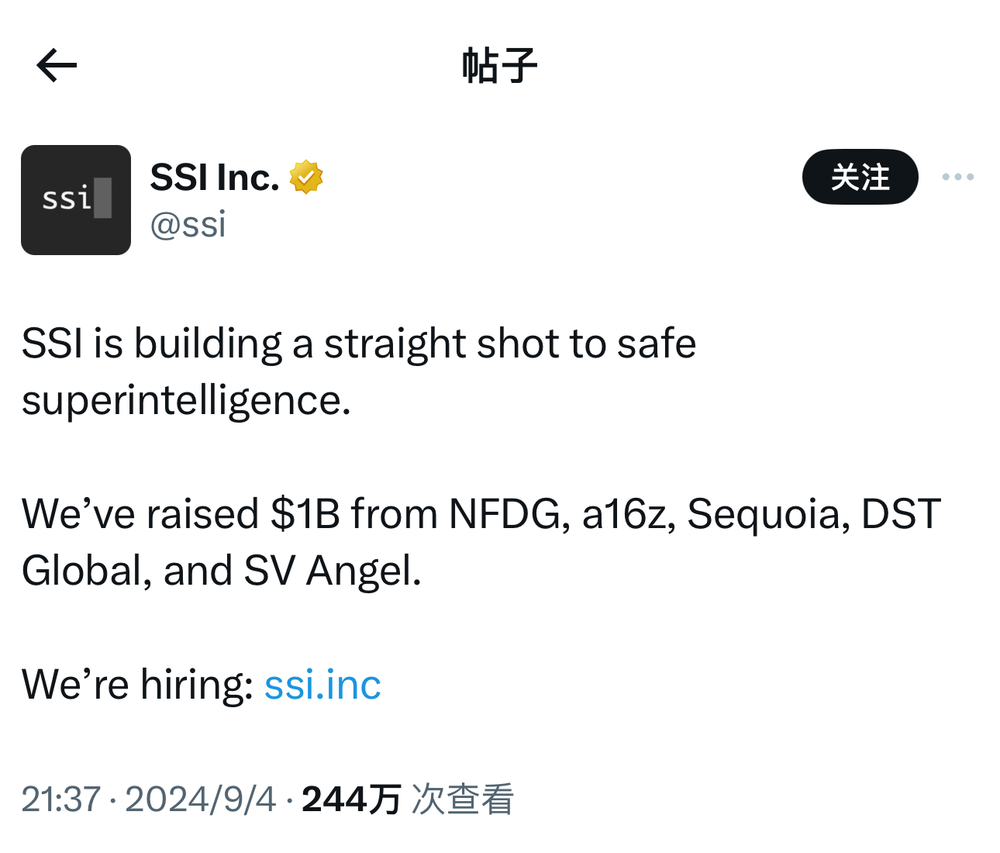Click the Global, and SV Angel line
The image size is (1000, 853).
point(221,571)
